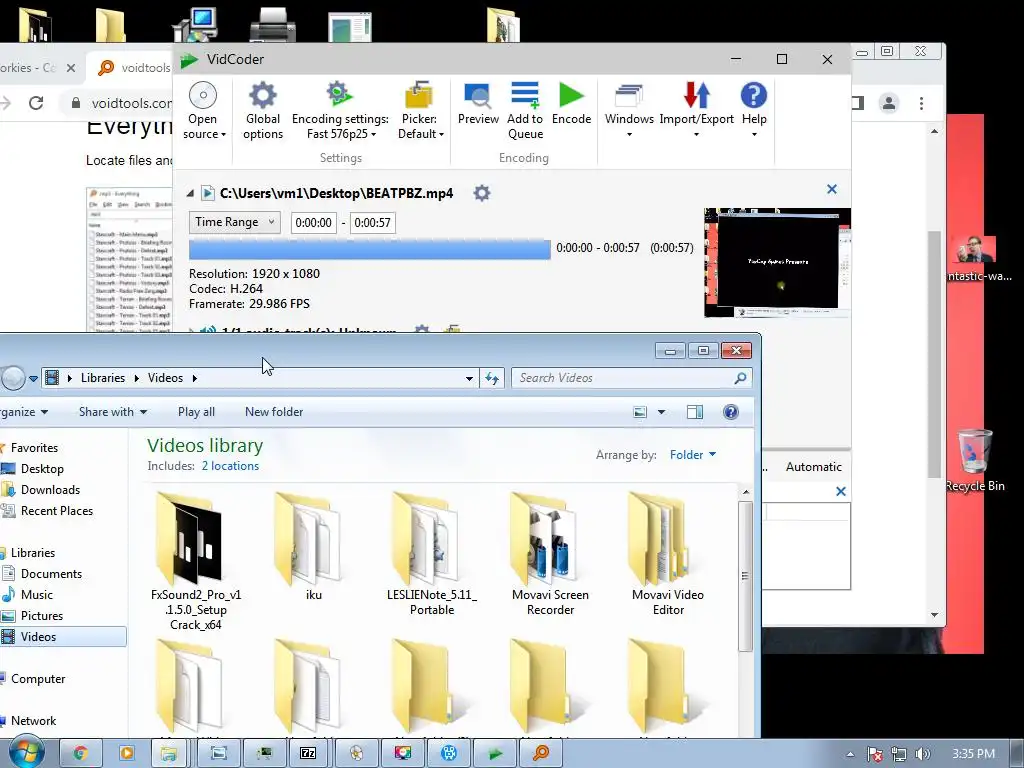Click the video preview thumbnail in VidCoder
This screenshot has width=1024, height=768.
pyautogui.click(x=776, y=263)
